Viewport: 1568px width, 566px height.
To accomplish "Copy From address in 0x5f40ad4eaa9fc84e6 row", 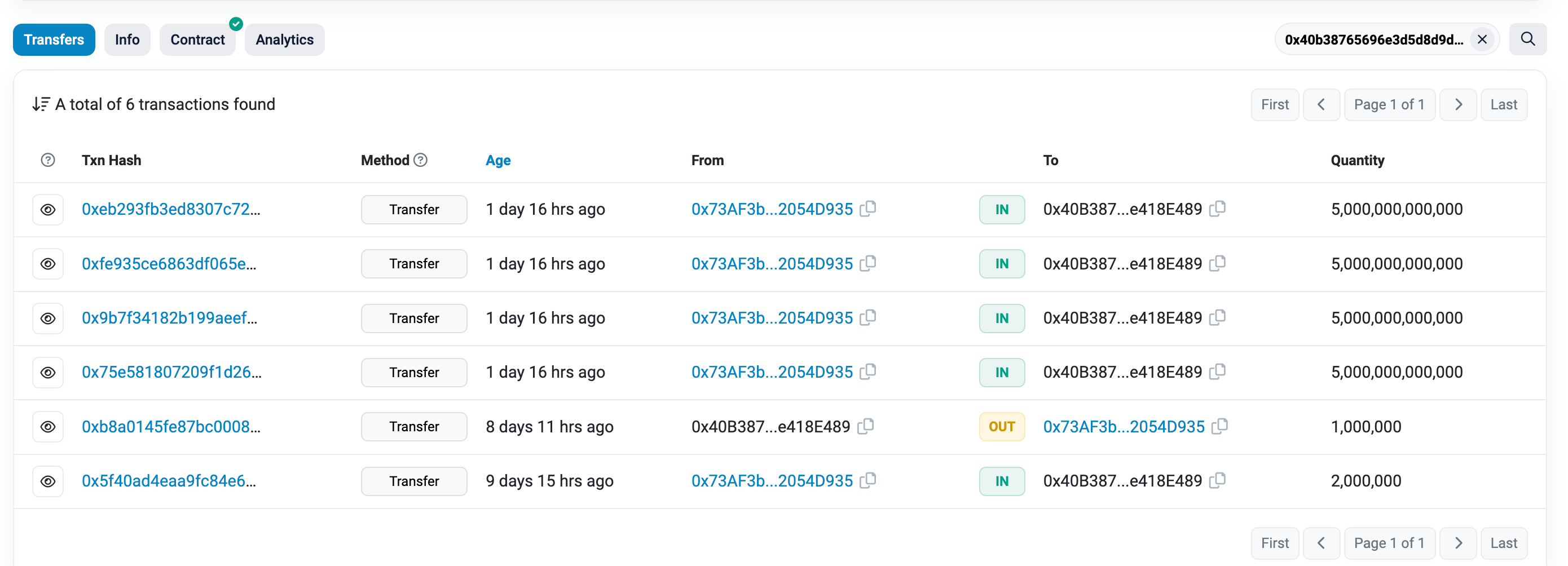I will click(868, 481).
